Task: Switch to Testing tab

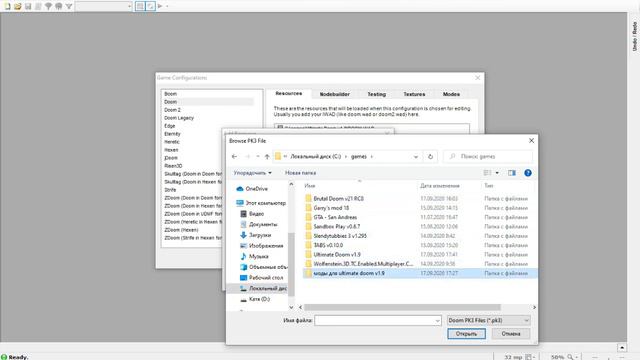Action: coord(376,94)
